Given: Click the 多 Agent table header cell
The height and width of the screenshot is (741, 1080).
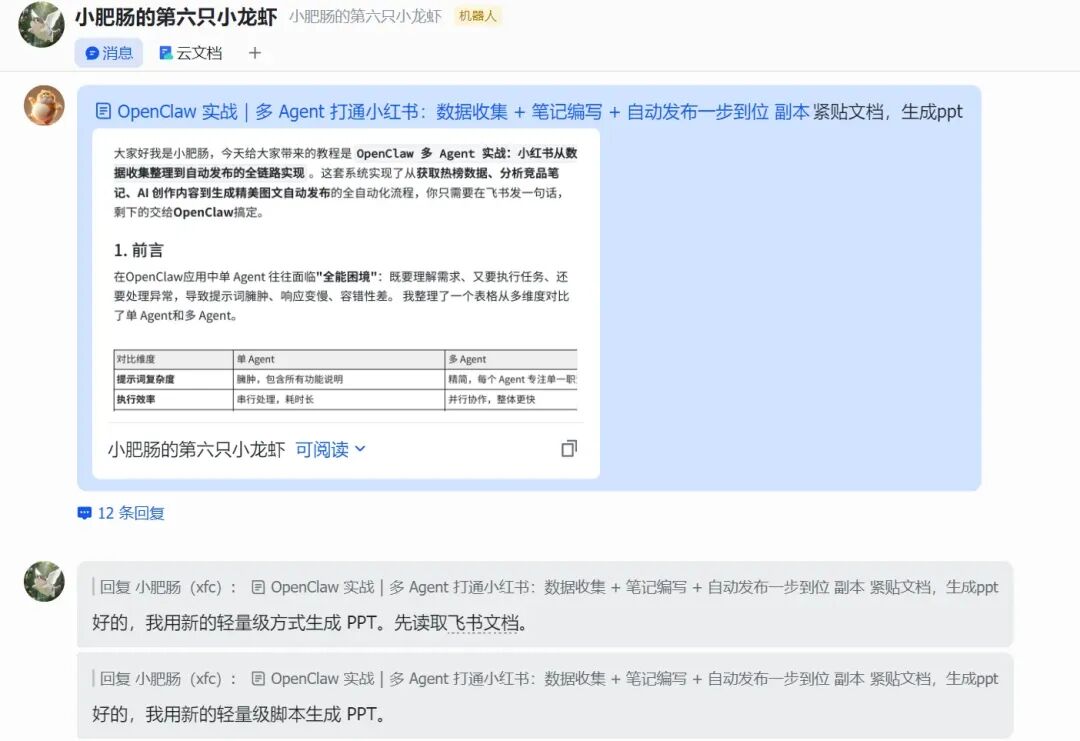Looking at the screenshot, I should click(x=511, y=359).
